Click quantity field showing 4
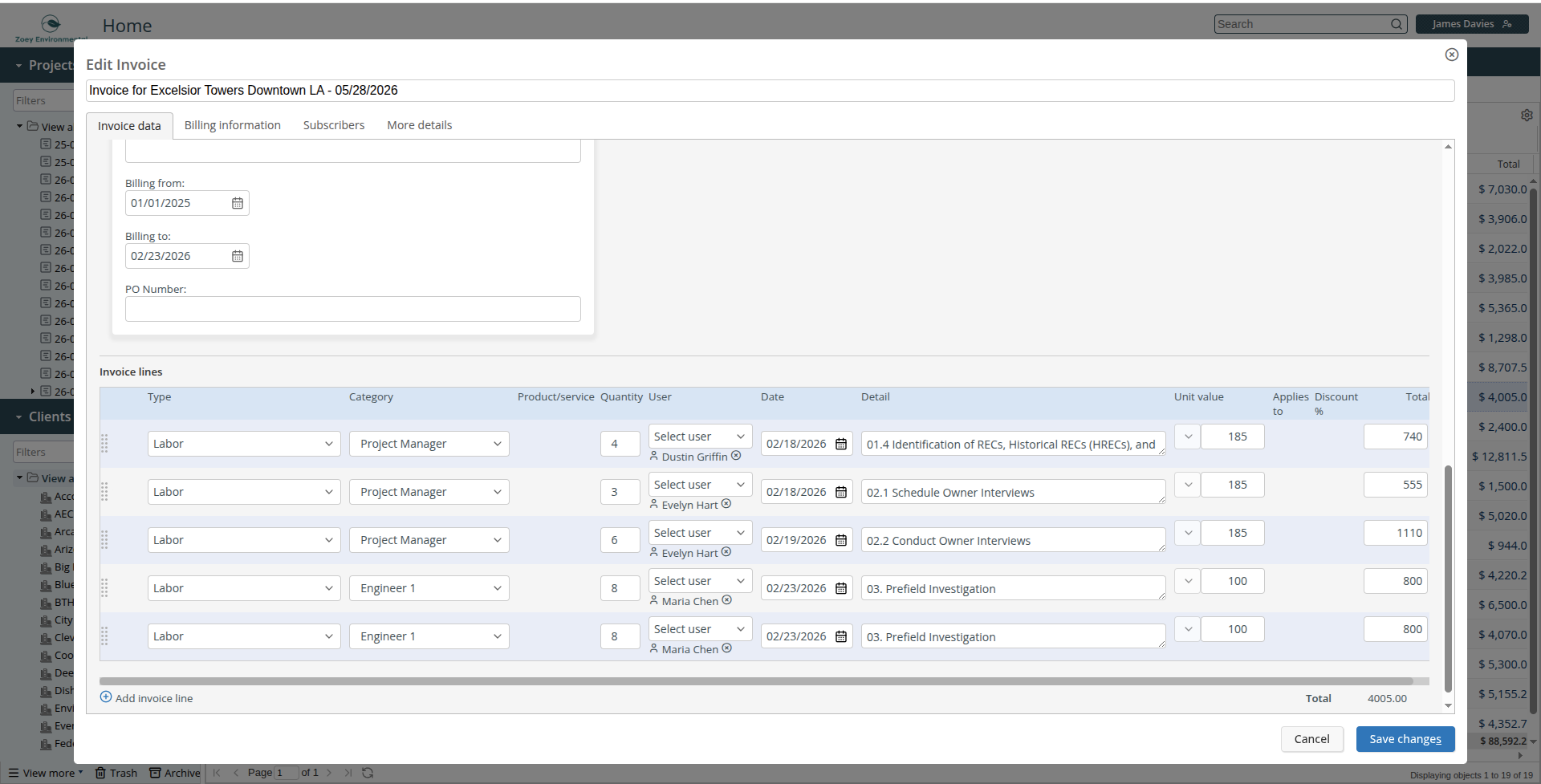The image size is (1541, 784). [620, 444]
